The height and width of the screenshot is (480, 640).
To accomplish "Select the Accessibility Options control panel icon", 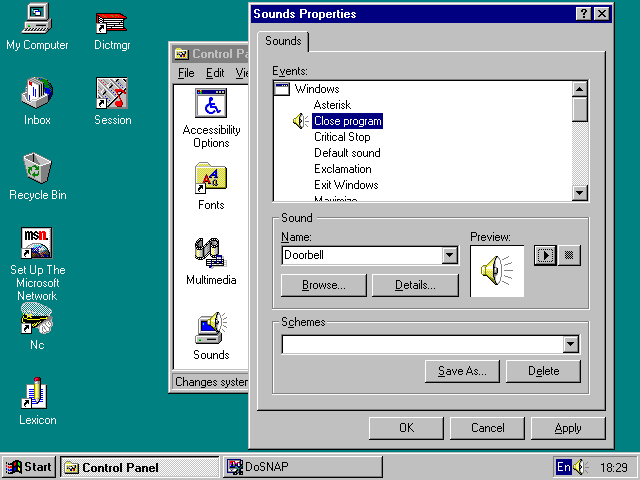I will click(211, 105).
